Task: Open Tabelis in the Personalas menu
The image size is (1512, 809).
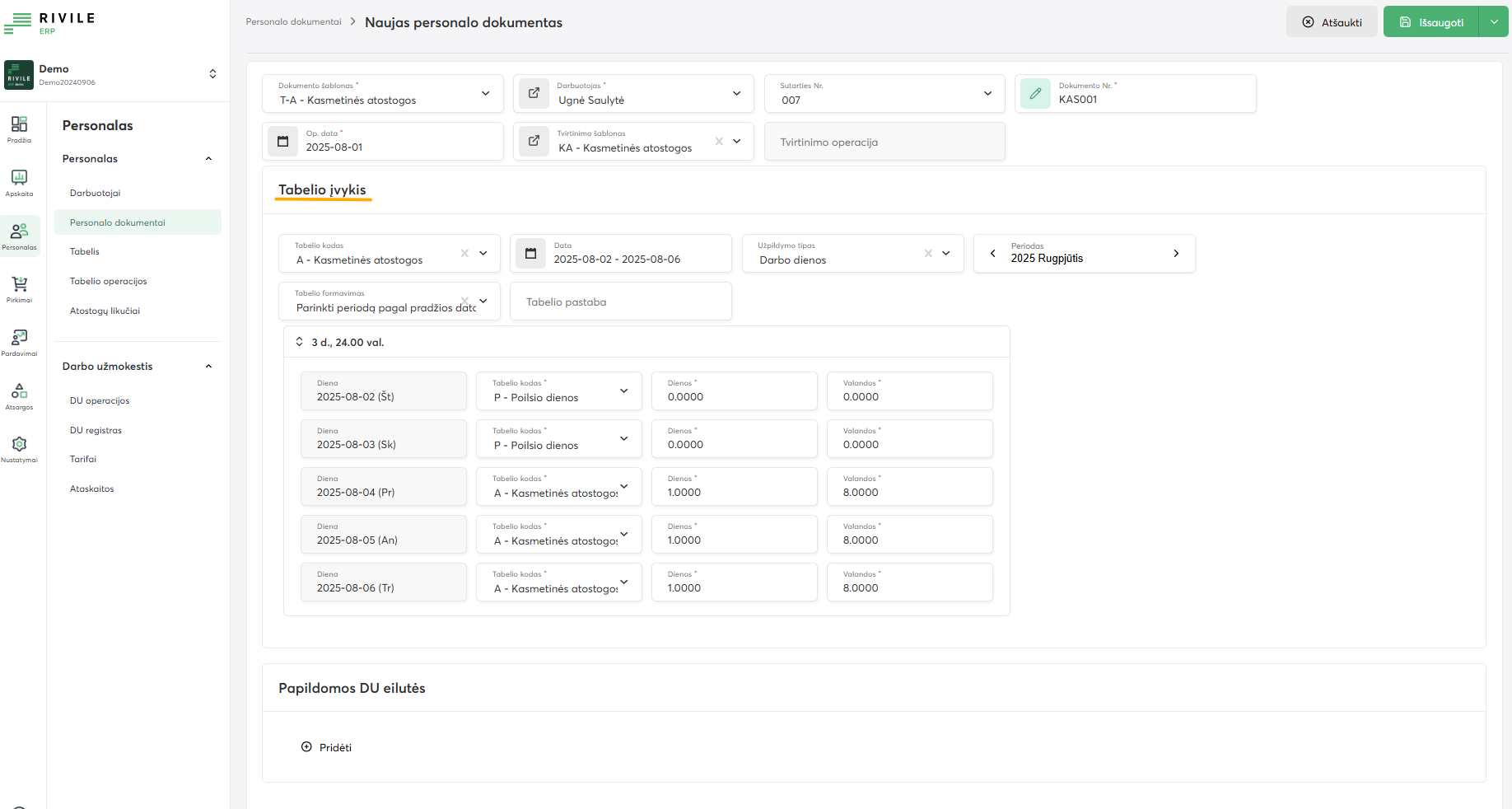Action: pos(85,252)
